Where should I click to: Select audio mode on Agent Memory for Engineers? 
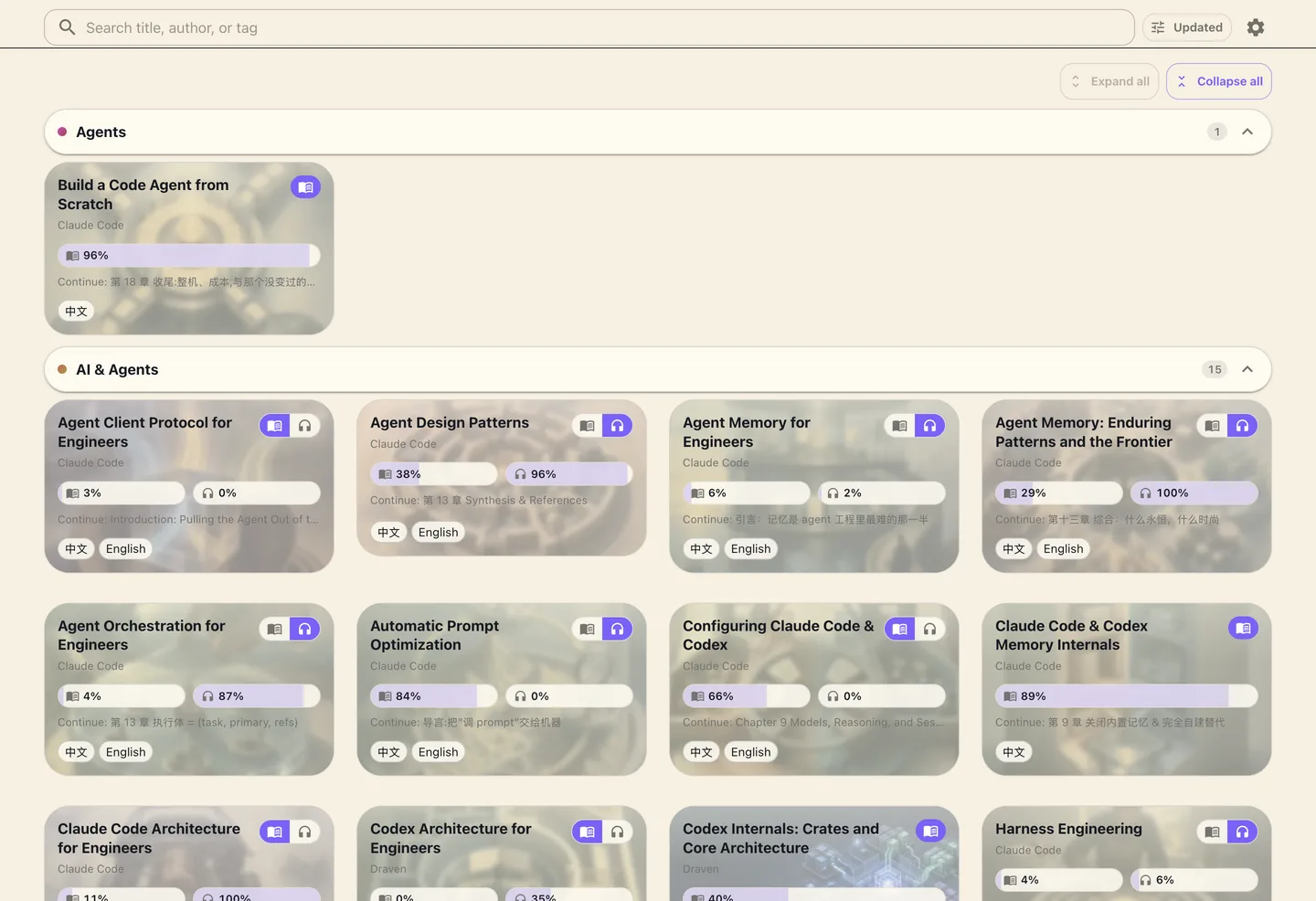[929, 426]
